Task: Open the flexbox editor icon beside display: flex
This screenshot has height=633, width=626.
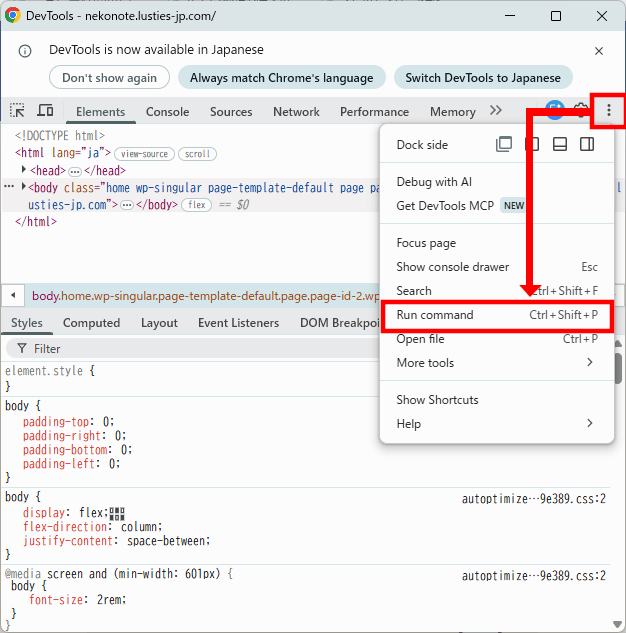Action: (x=117, y=514)
